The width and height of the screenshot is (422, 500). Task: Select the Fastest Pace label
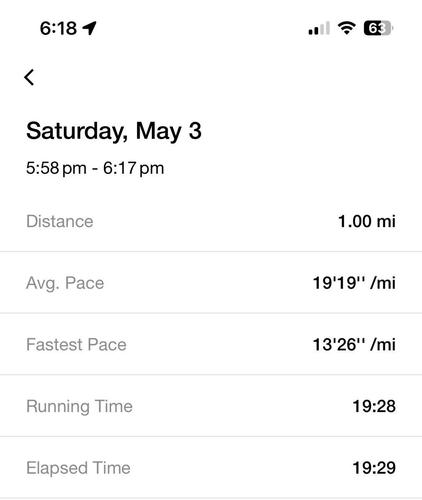click(76, 345)
